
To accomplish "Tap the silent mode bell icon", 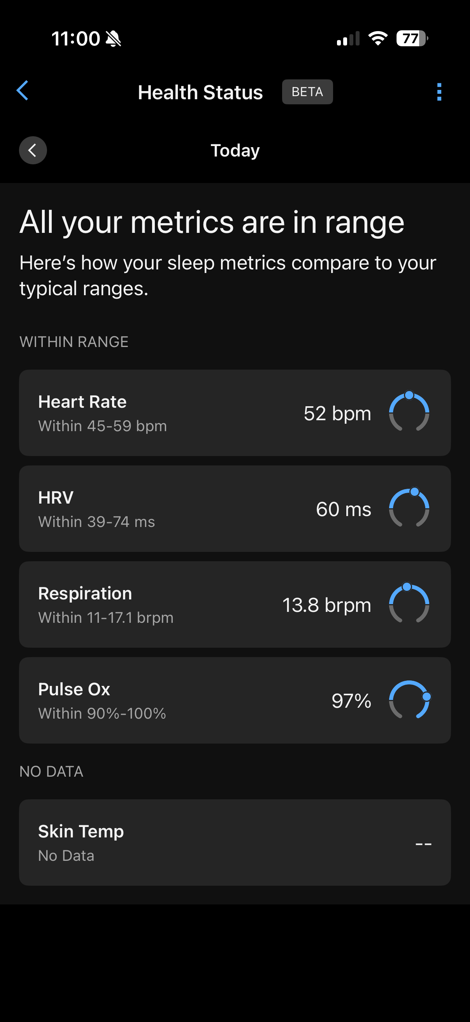I will 113,39.
